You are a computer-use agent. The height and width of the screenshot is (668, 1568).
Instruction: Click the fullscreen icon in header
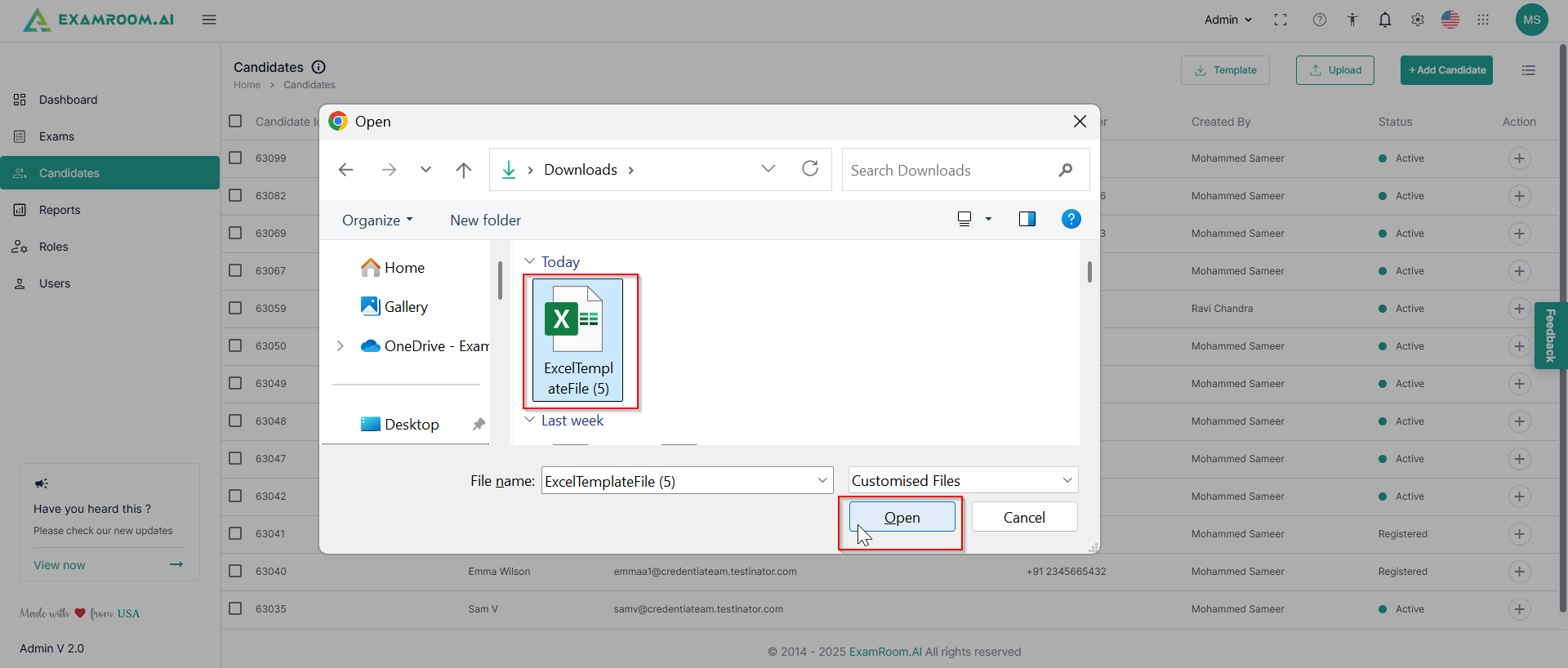[1280, 20]
